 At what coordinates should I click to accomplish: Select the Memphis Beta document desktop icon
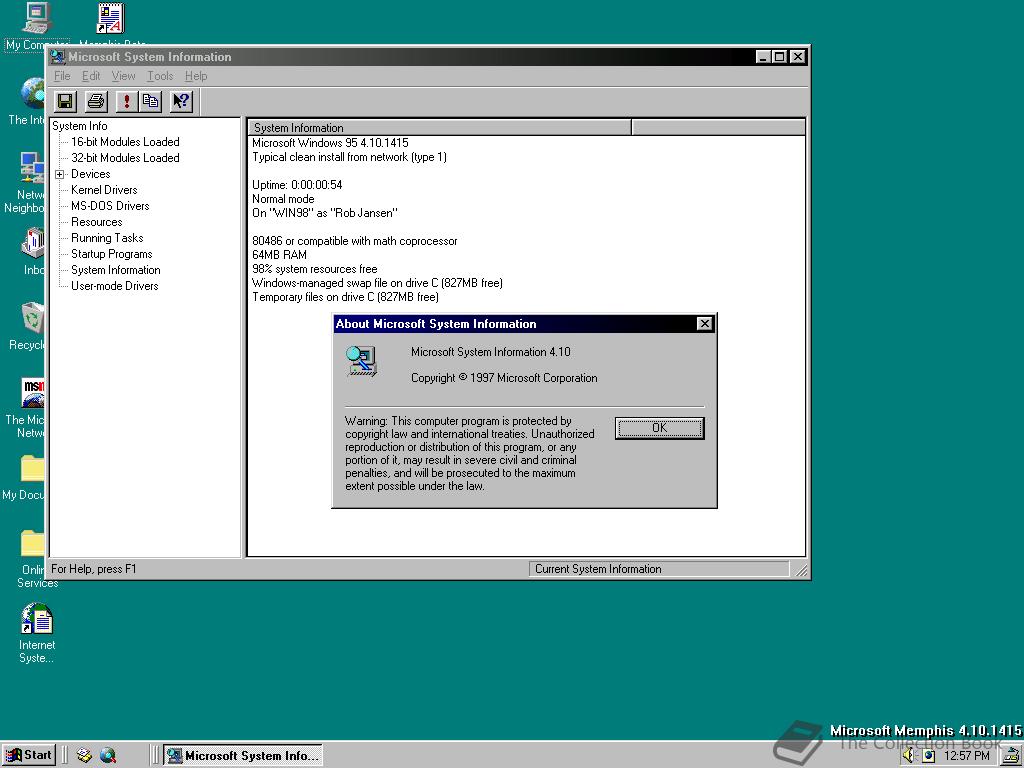click(x=111, y=20)
